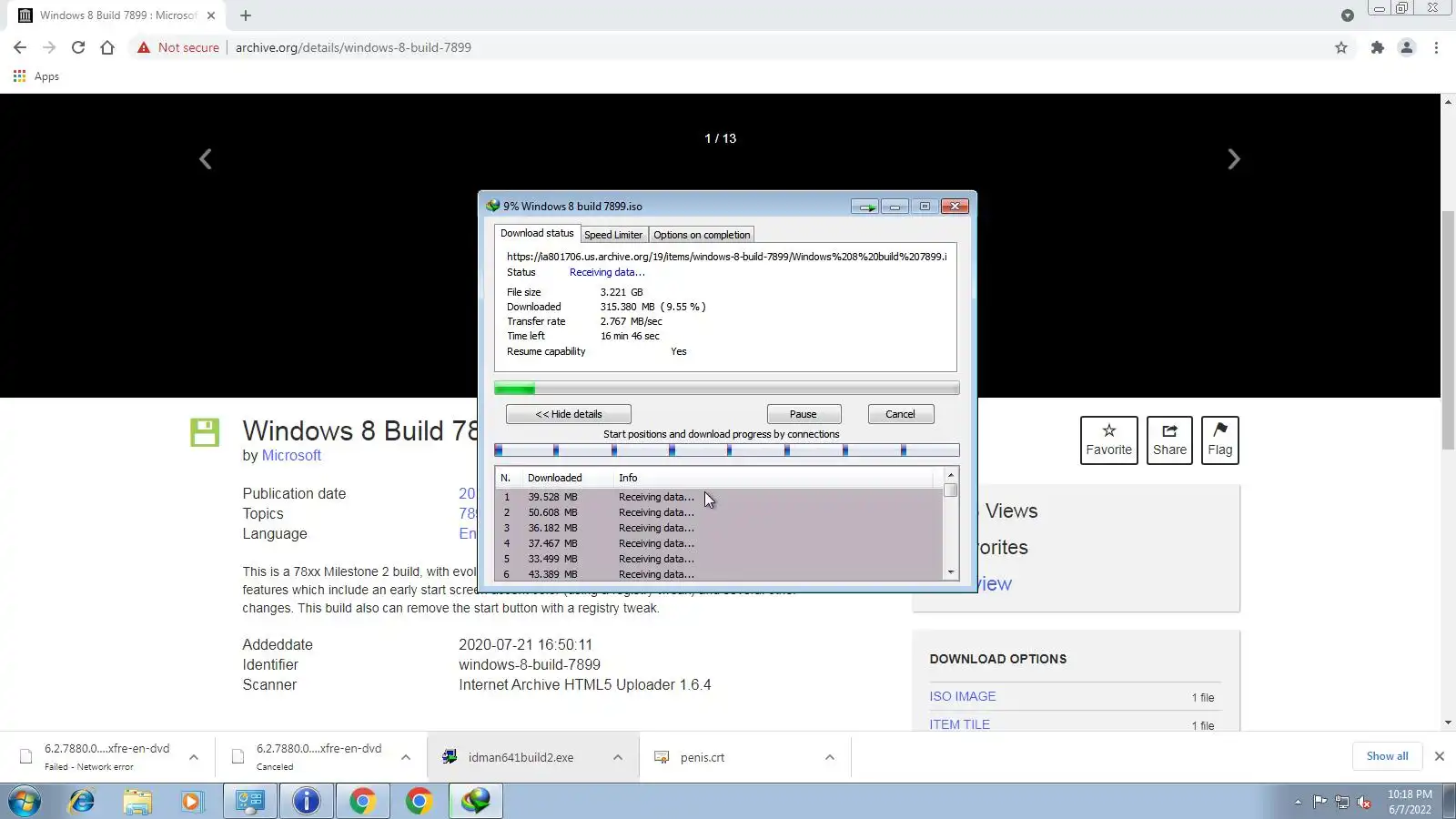1456x819 pixels.
Task: Show the next carousel image
Action: point(1233,159)
